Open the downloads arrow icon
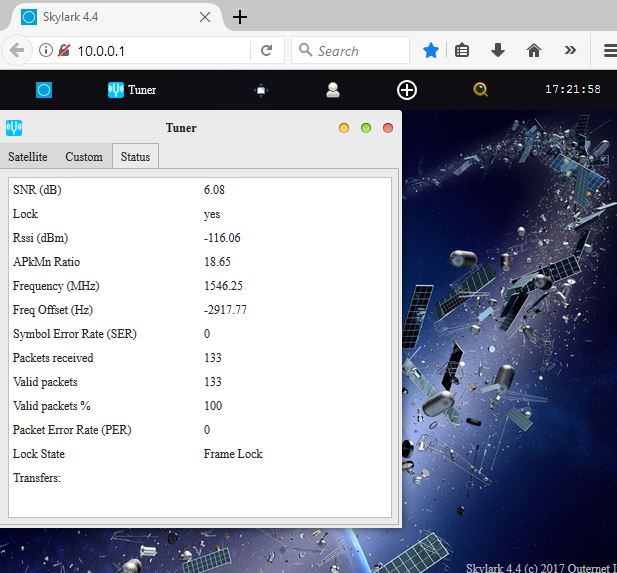Image resolution: width=617 pixels, height=573 pixels. click(498, 51)
